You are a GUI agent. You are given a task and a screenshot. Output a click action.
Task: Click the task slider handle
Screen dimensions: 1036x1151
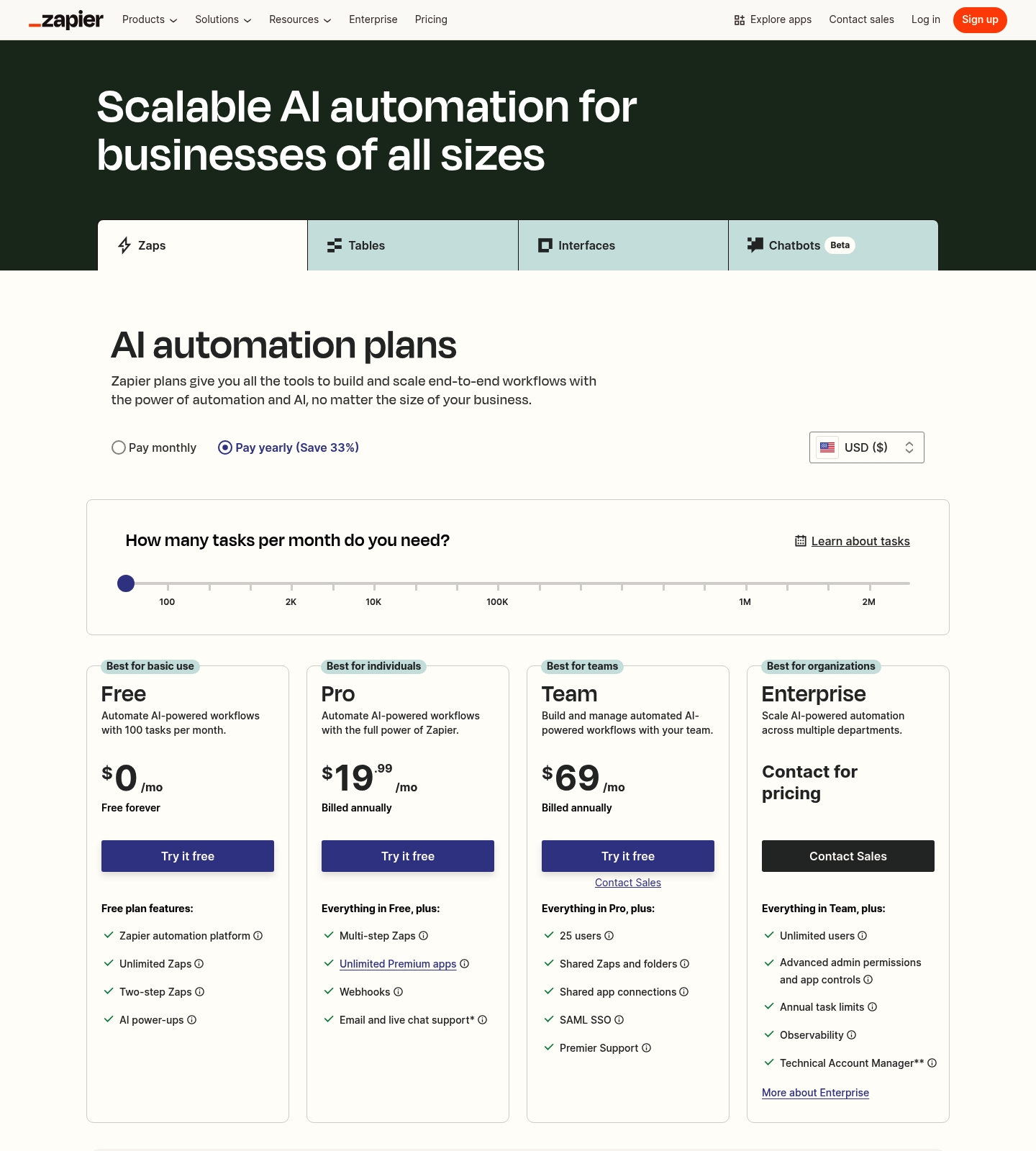tap(126, 583)
